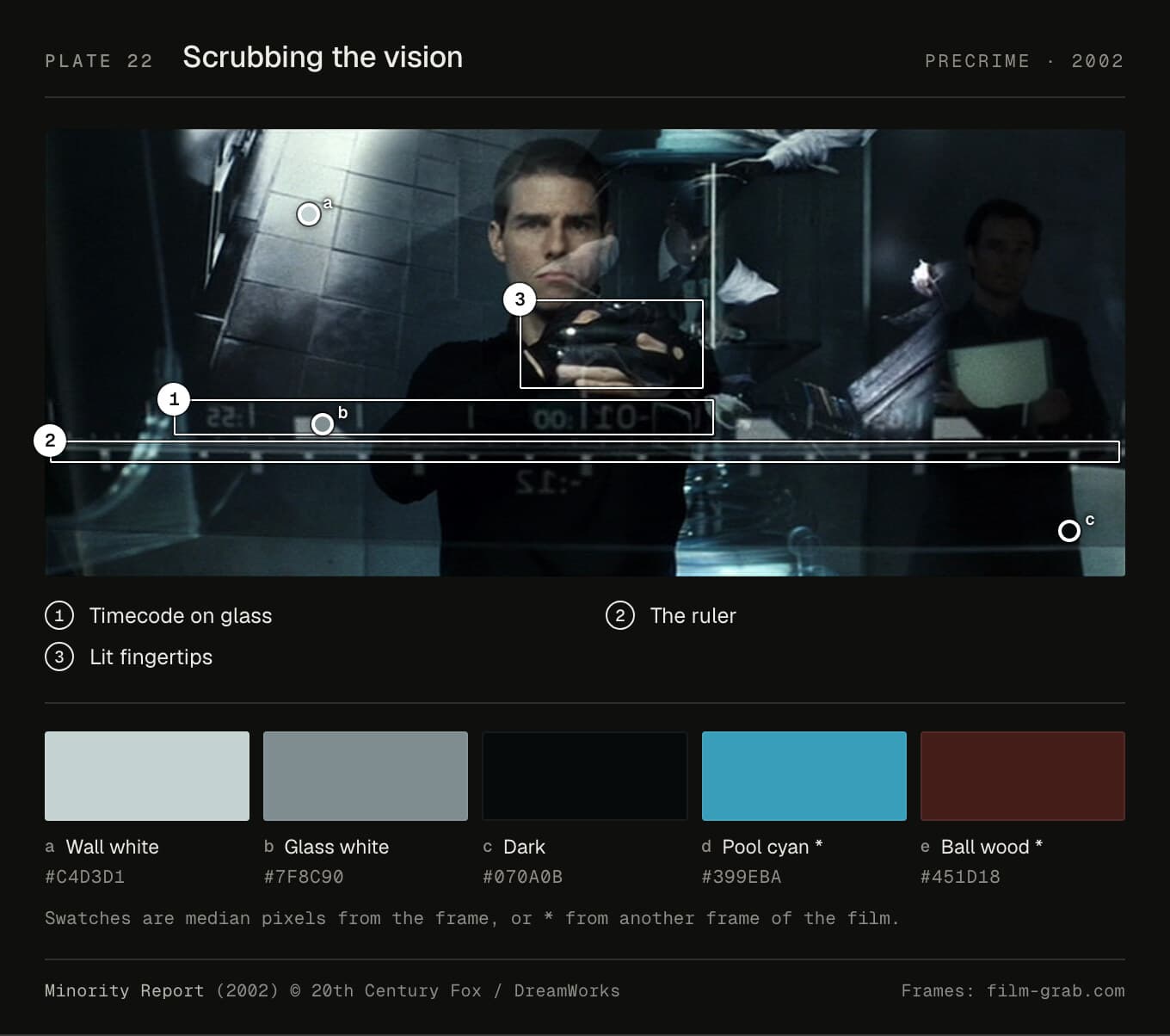Click the 'Glass white' swatch name
The image size is (1170, 1036).
pyautogui.click(x=336, y=847)
